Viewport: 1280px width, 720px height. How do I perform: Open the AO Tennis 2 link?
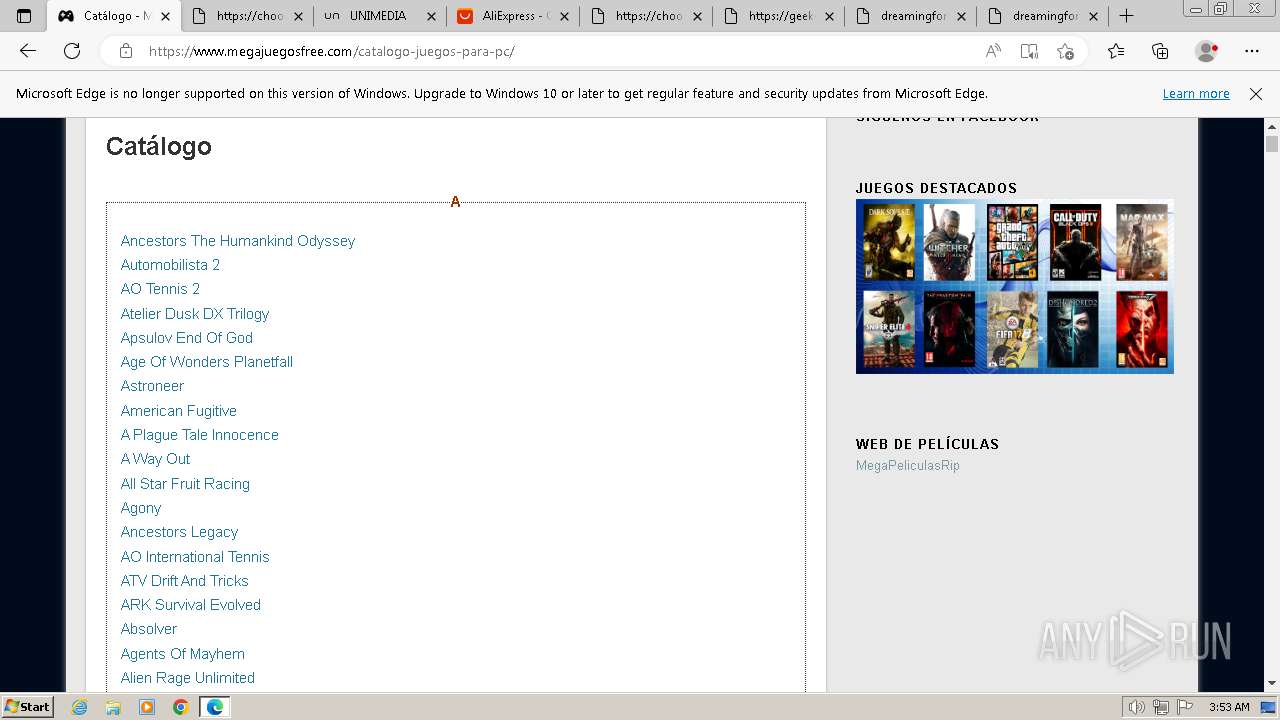coord(160,289)
